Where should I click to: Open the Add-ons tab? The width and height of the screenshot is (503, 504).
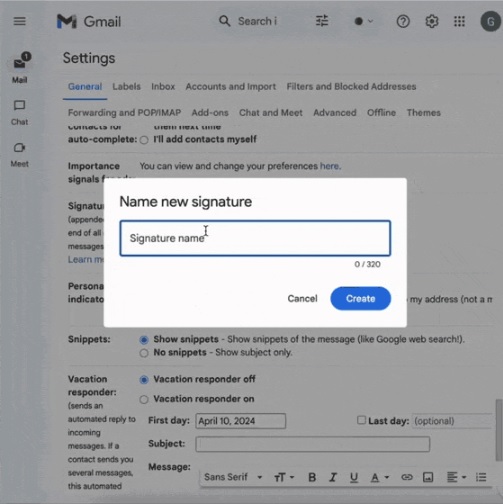click(210, 113)
